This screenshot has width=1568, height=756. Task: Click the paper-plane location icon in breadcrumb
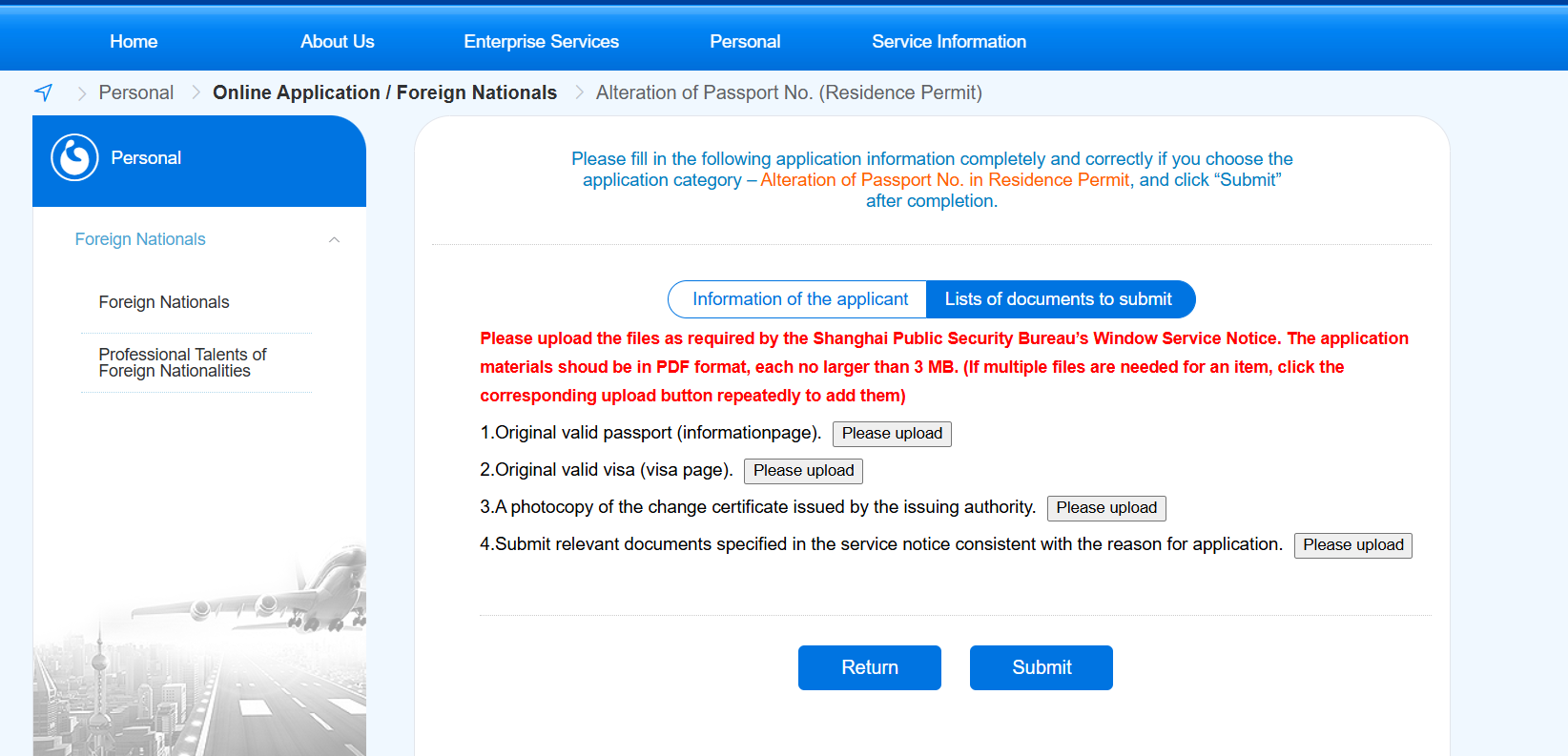44,92
